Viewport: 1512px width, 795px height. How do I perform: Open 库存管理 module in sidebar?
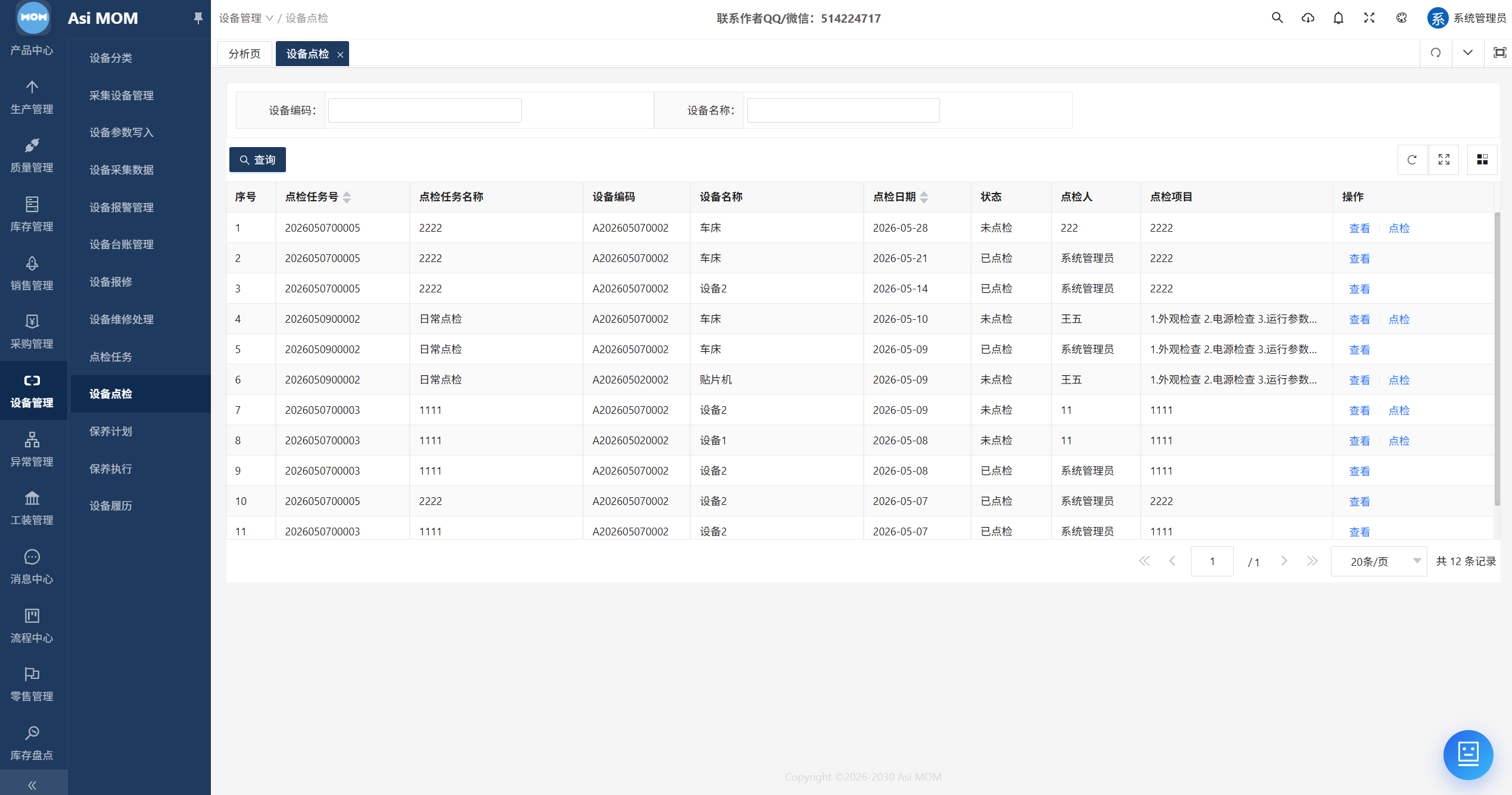(32, 215)
